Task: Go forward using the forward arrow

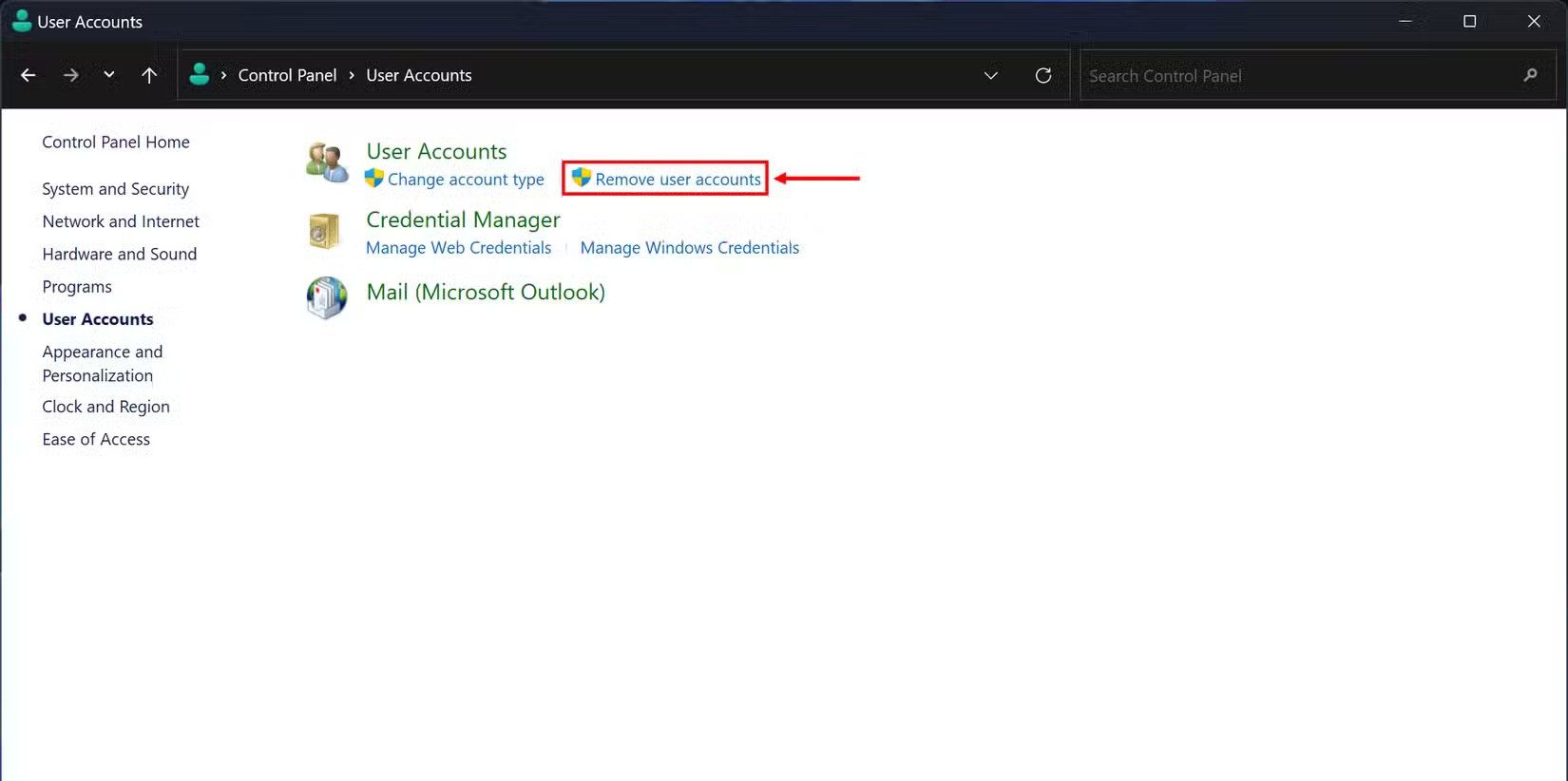Action: (x=70, y=75)
